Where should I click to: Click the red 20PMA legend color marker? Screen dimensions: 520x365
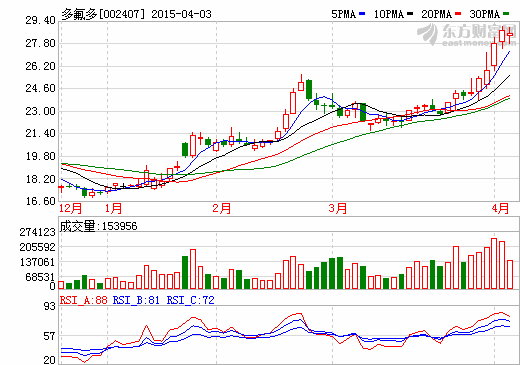pyautogui.click(x=458, y=14)
